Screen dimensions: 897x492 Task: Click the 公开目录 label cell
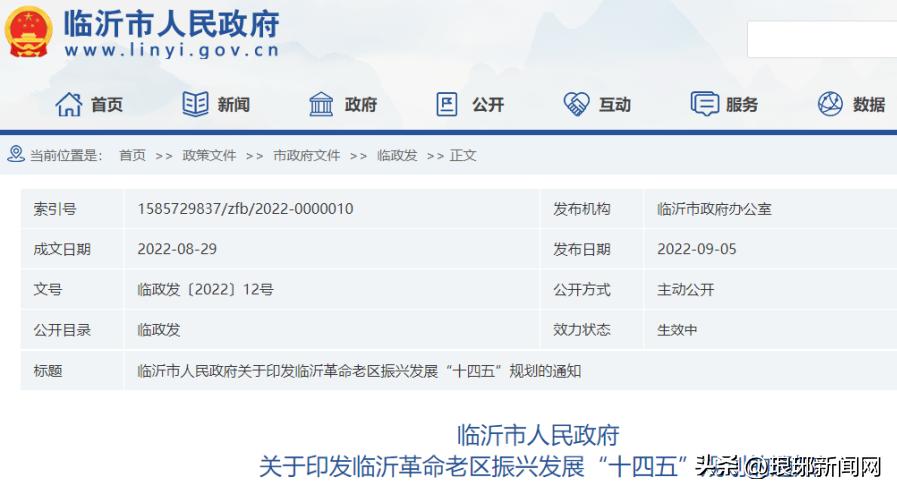pyautogui.click(x=72, y=330)
